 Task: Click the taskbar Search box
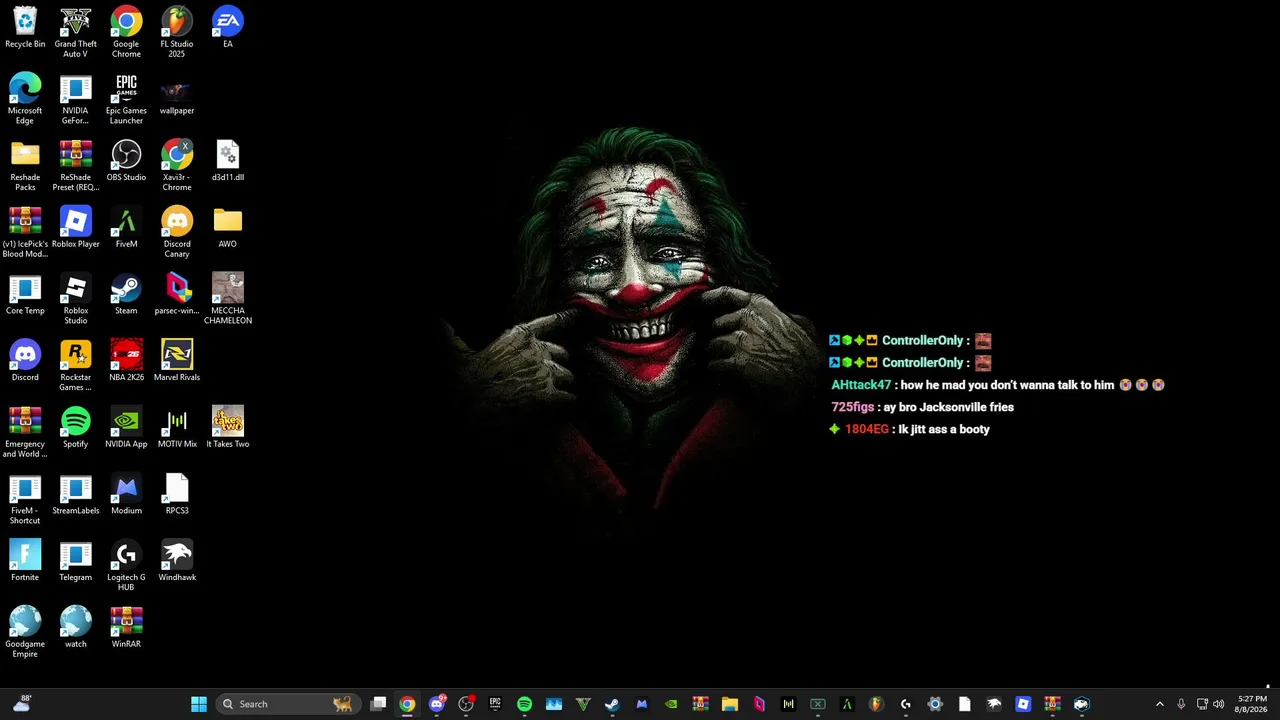pyautogui.click(x=287, y=704)
